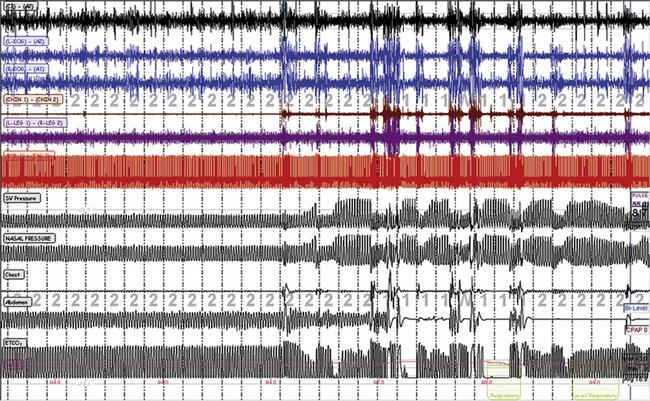Image resolution: width=650 pixels, height=401 pixels.
Task: Open the L-LEG 1 - R-LEG 2 channel label
Action: tap(34, 123)
